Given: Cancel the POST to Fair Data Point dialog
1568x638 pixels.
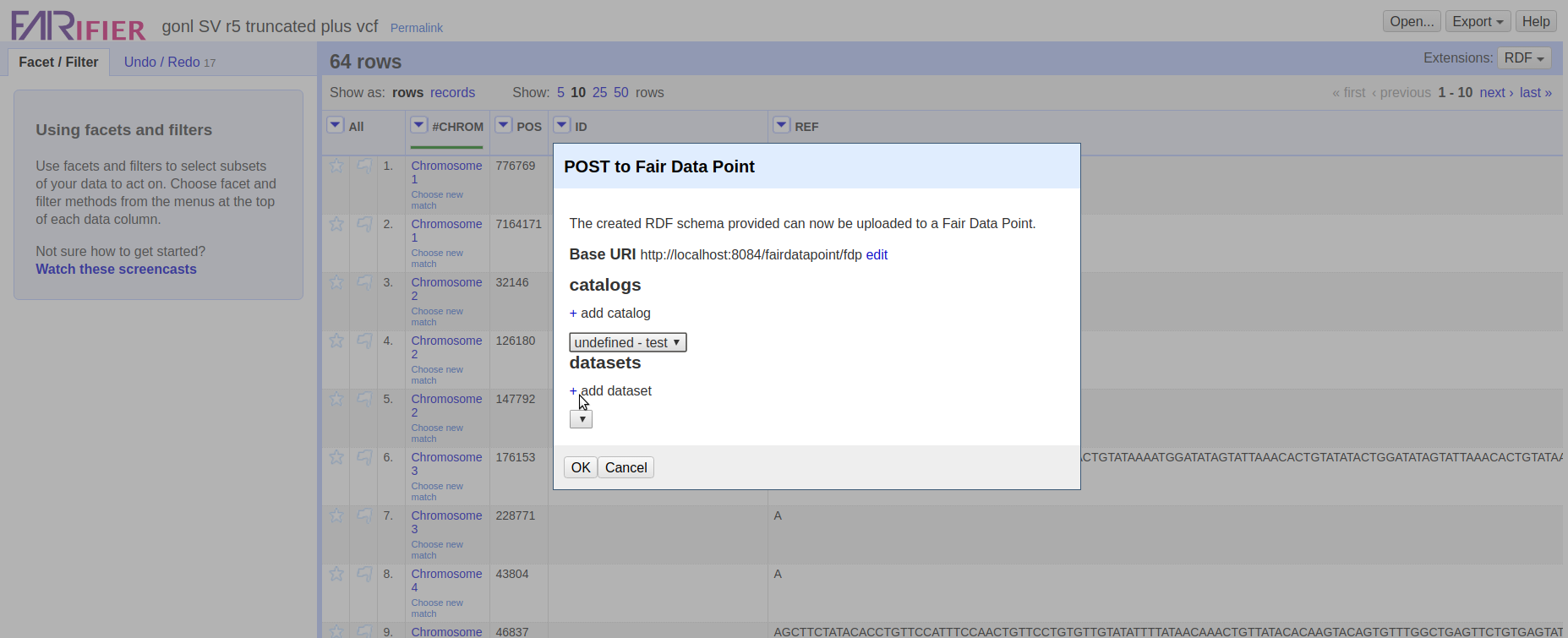Looking at the screenshot, I should pyautogui.click(x=626, y=467).
